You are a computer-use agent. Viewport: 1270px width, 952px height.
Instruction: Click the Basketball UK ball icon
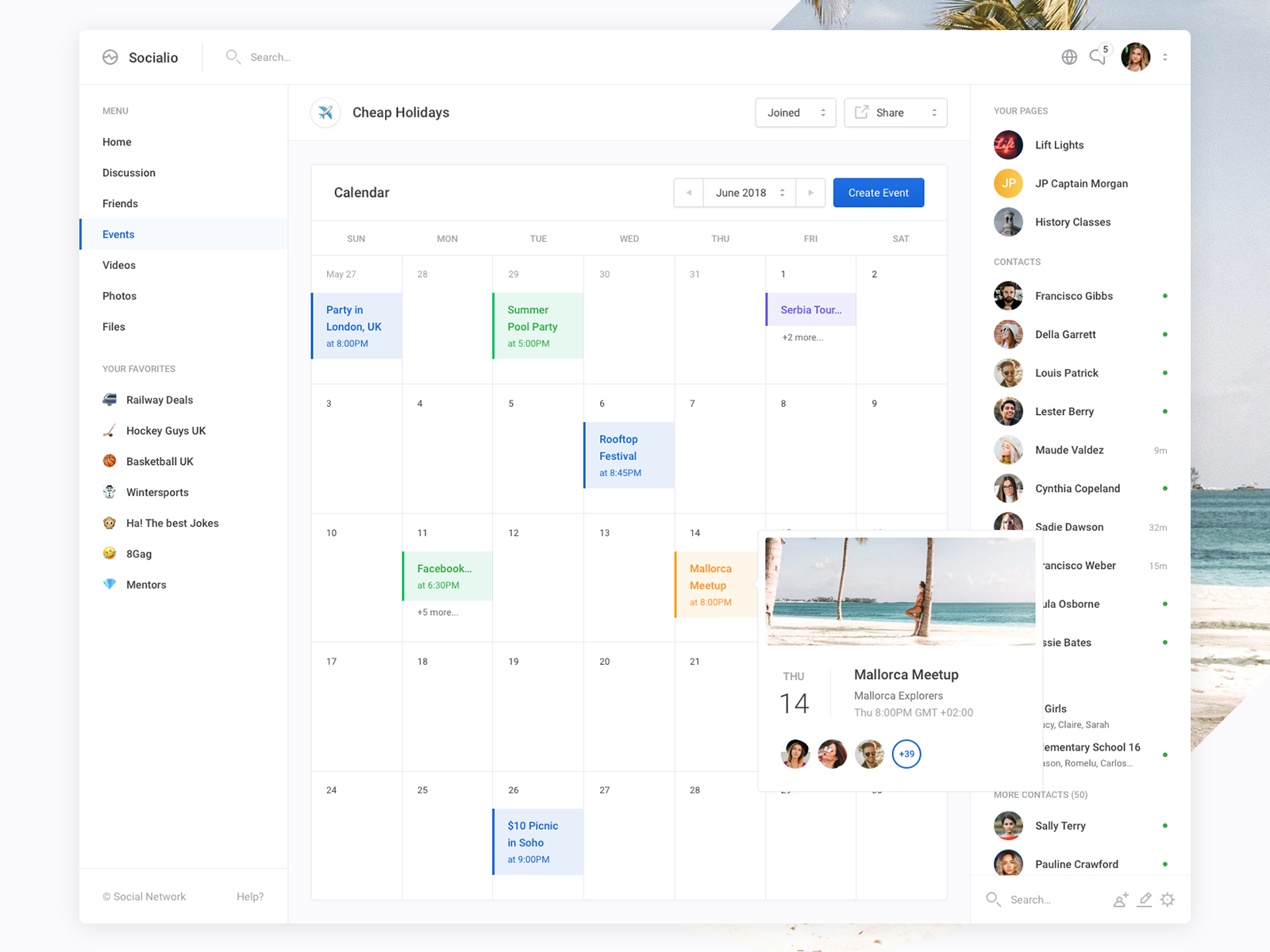click(x=110, y=461)
